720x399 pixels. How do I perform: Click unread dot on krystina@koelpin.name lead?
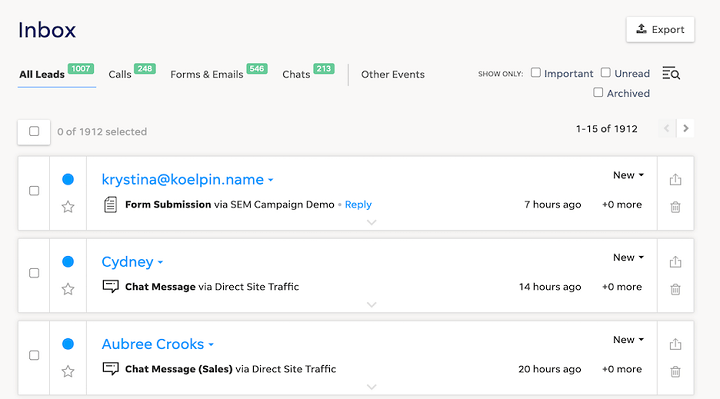click(68, 179)
